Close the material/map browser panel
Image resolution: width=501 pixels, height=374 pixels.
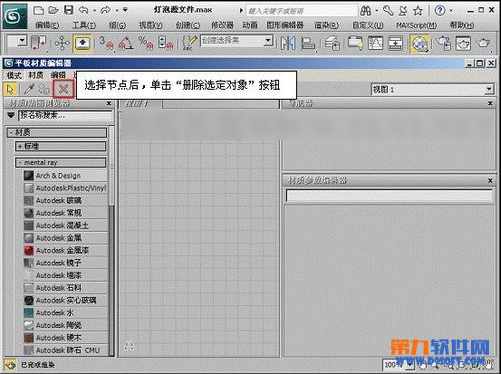(x=109, y=103)
